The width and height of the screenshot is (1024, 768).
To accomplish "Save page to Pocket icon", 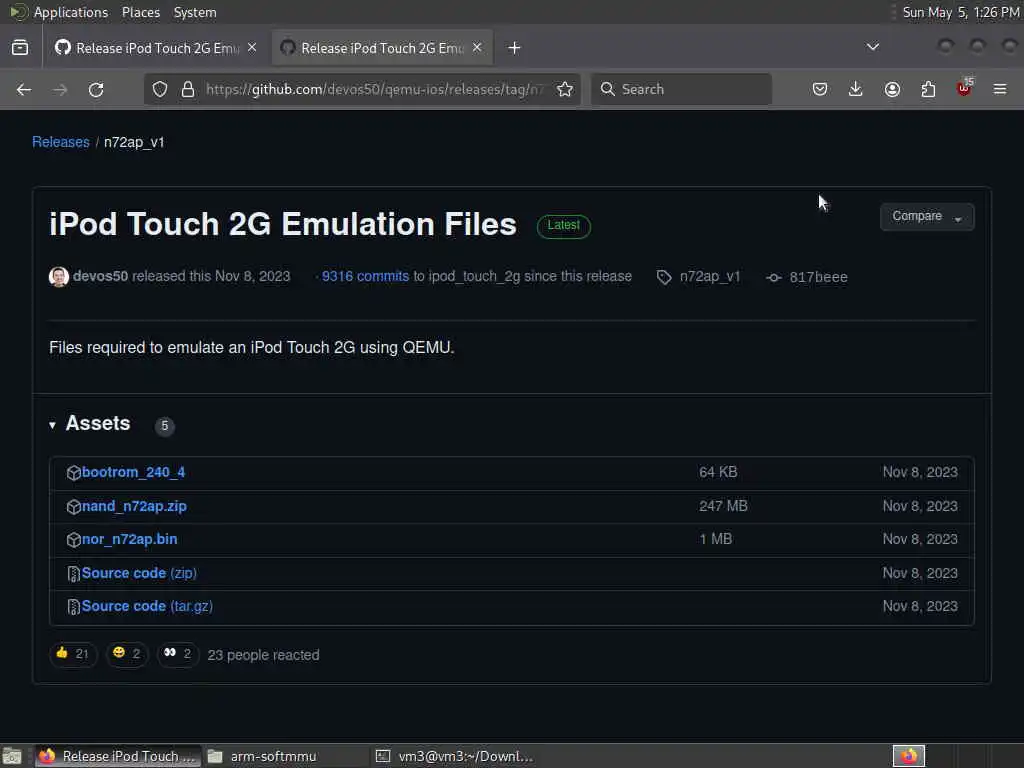I will [820, 89].
